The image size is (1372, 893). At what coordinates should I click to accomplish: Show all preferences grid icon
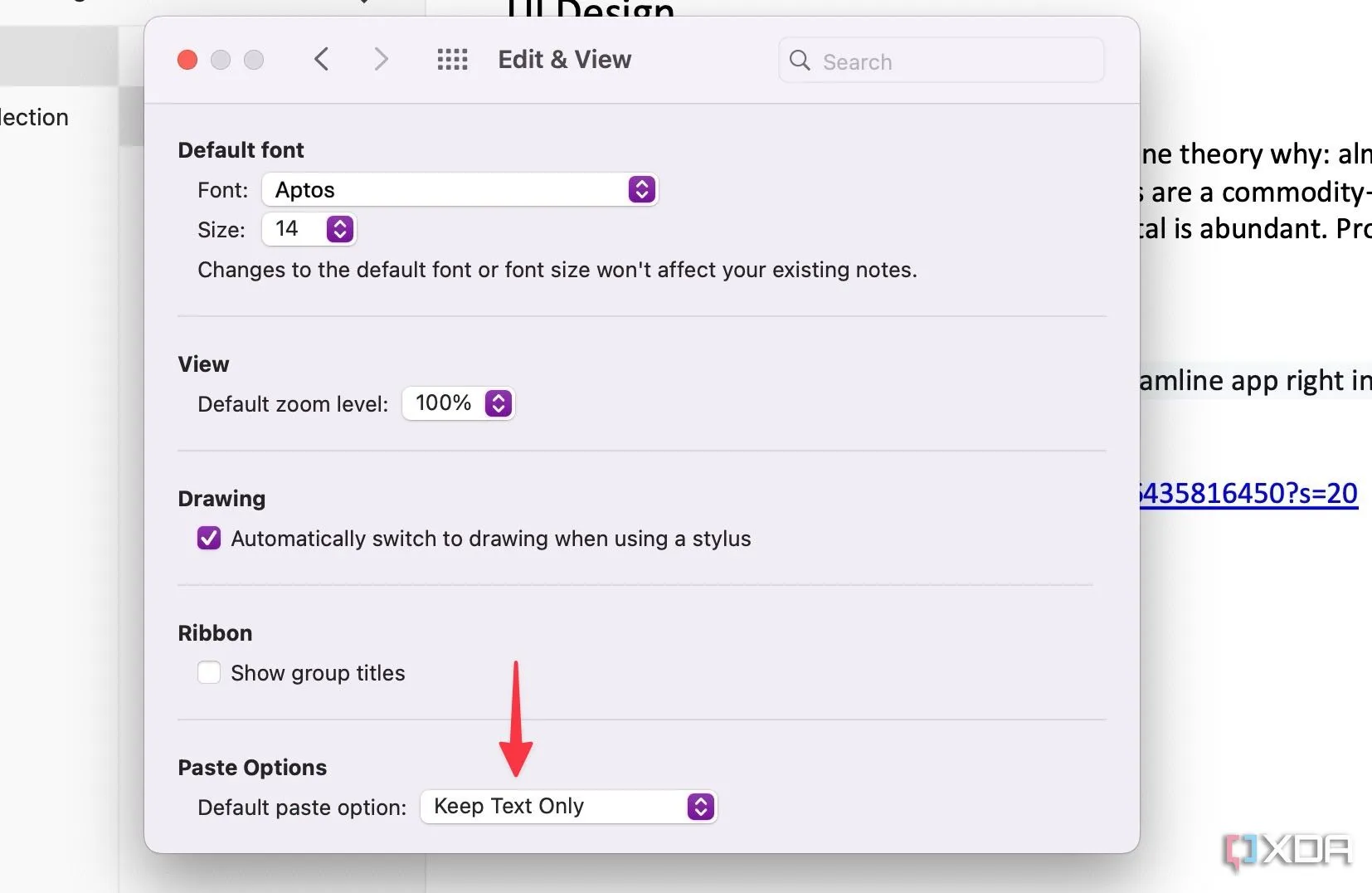[453, 59]
